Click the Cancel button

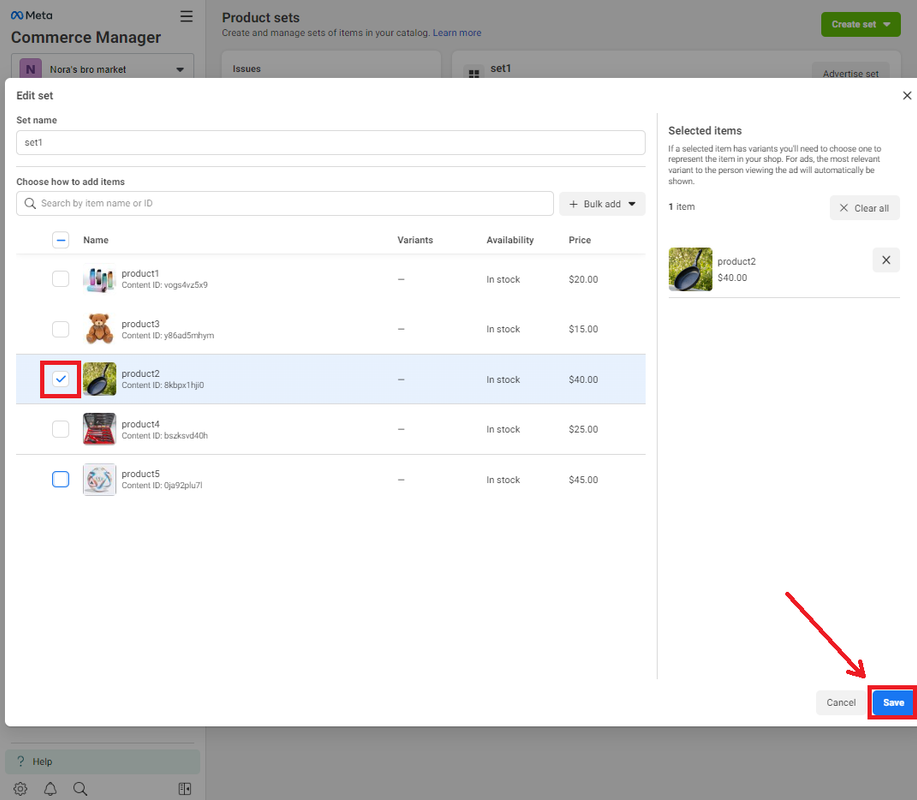click(840, 702)
